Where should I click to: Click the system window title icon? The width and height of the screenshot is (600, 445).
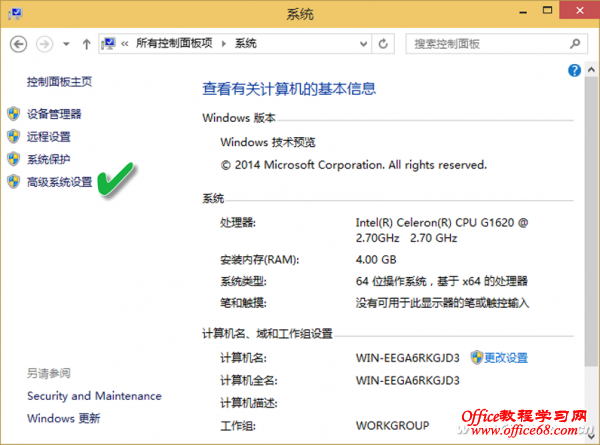[x=15, y=14]
